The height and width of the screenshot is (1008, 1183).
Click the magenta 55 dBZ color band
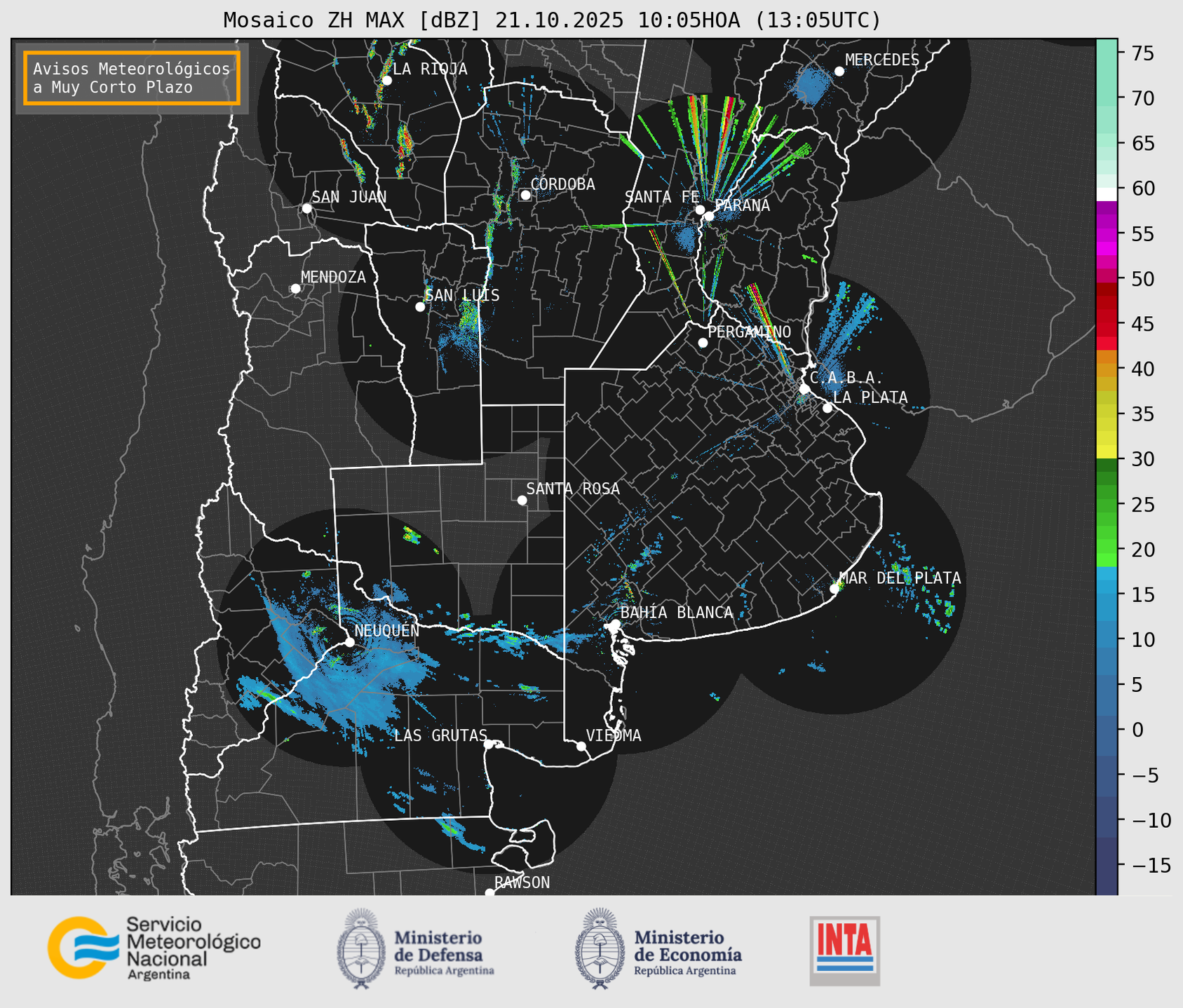pyautogui.click(x=1106, y=234)
